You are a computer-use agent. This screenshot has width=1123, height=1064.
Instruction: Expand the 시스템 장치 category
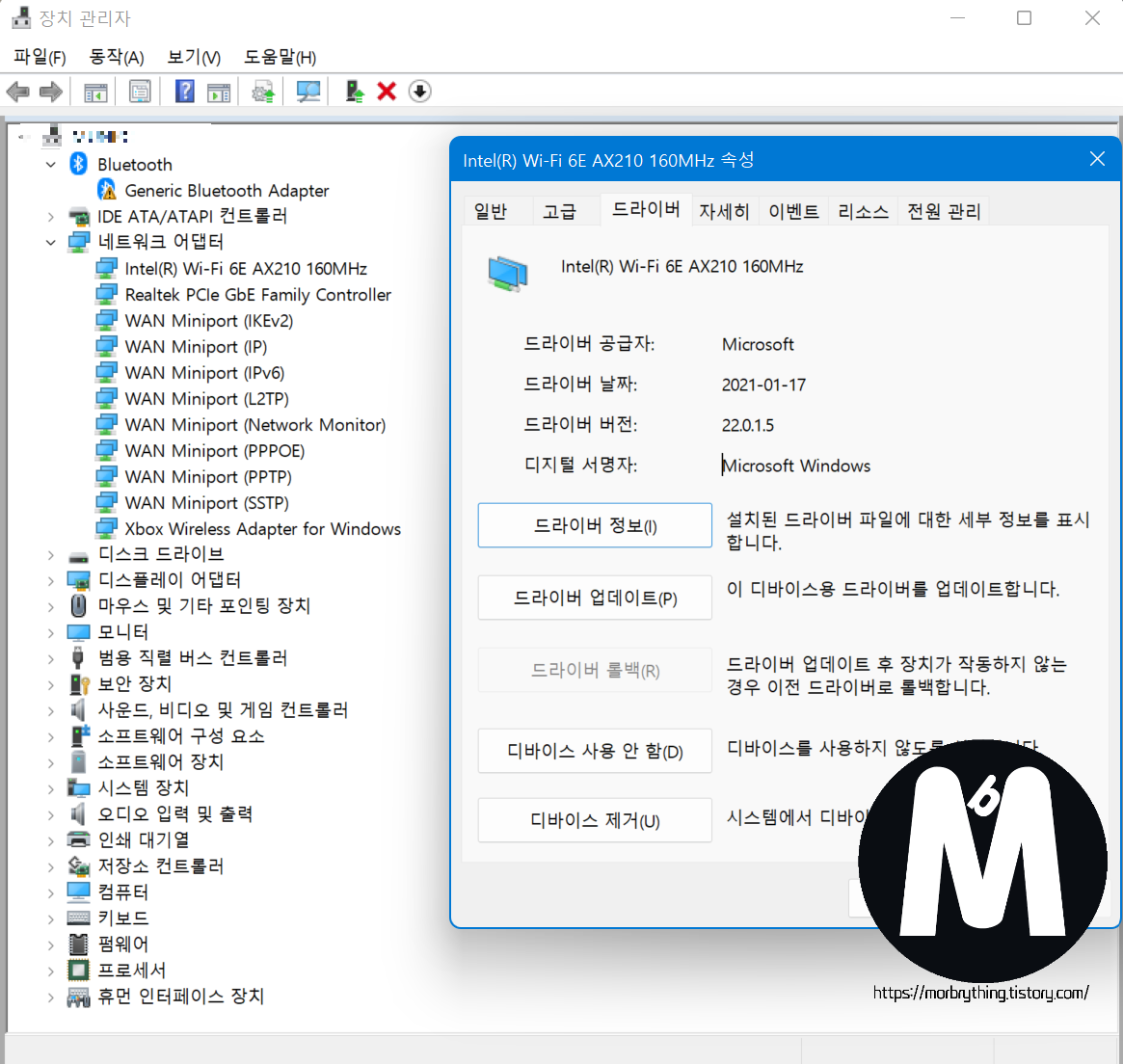click(x=51, y=788)
